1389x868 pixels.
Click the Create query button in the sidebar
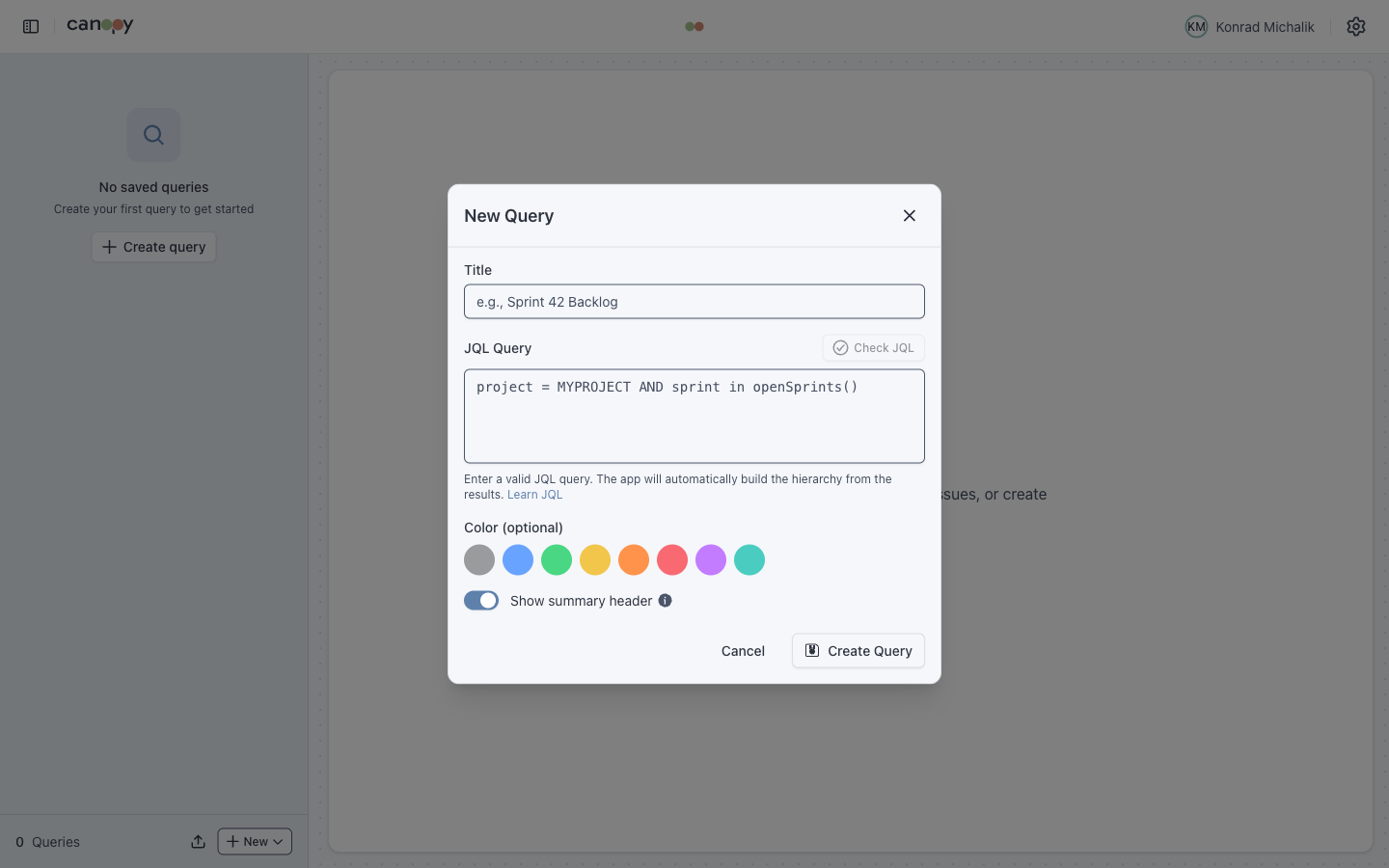click(153, 247)
